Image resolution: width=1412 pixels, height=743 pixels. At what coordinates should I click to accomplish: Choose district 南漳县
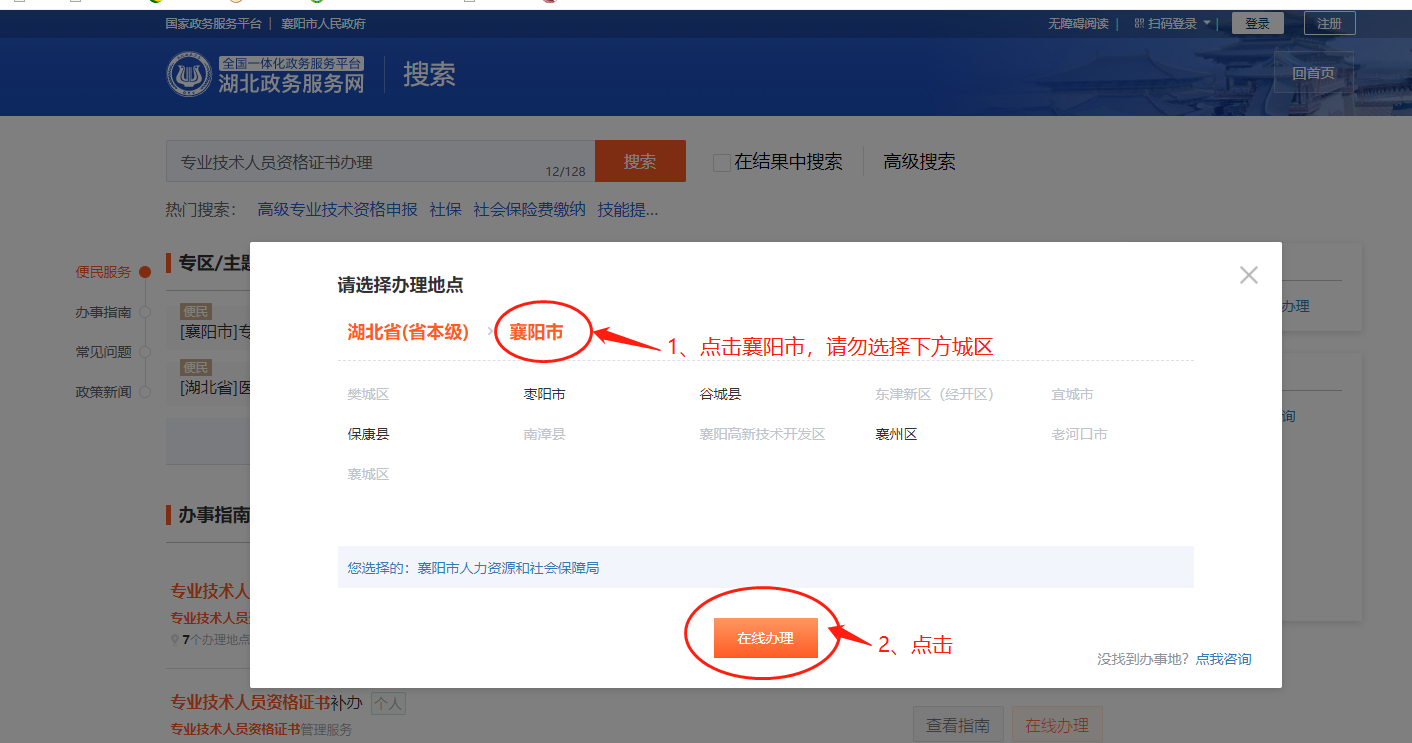coord(544,434)
